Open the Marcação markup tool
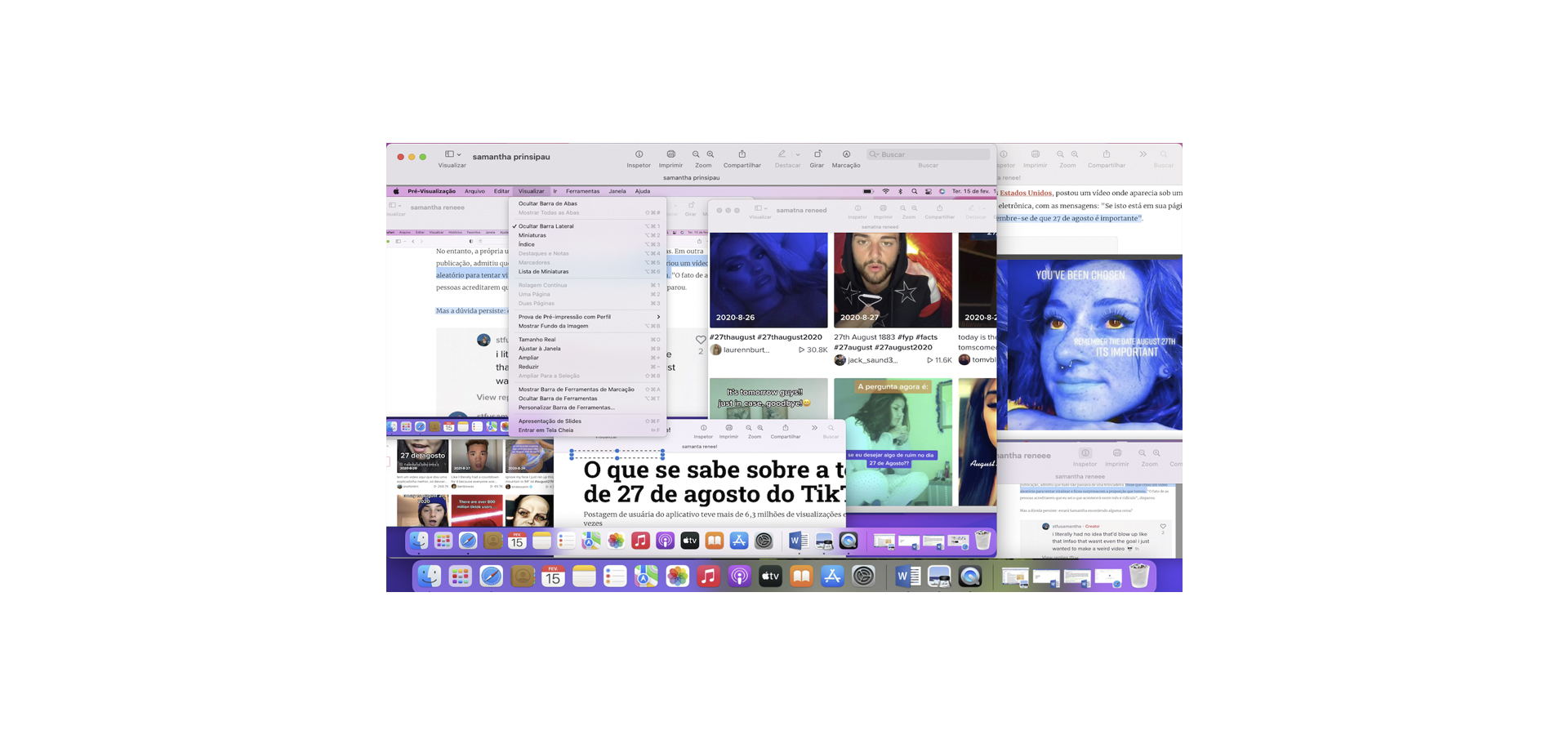Viewport: 1568px width, 735px height. (846, 154)
